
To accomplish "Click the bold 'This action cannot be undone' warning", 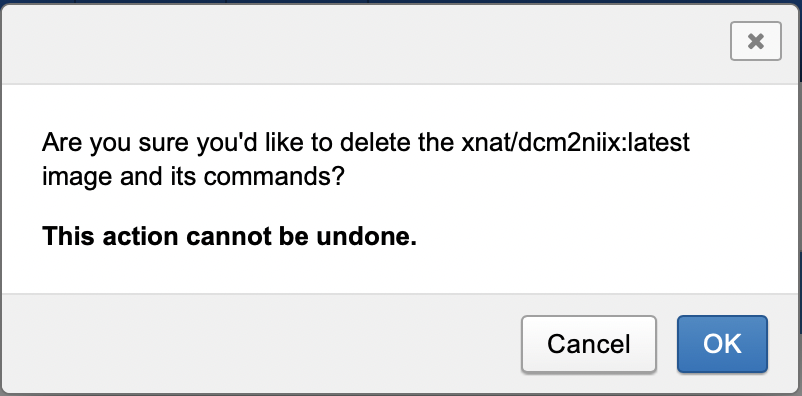I will tap(229, 237).
